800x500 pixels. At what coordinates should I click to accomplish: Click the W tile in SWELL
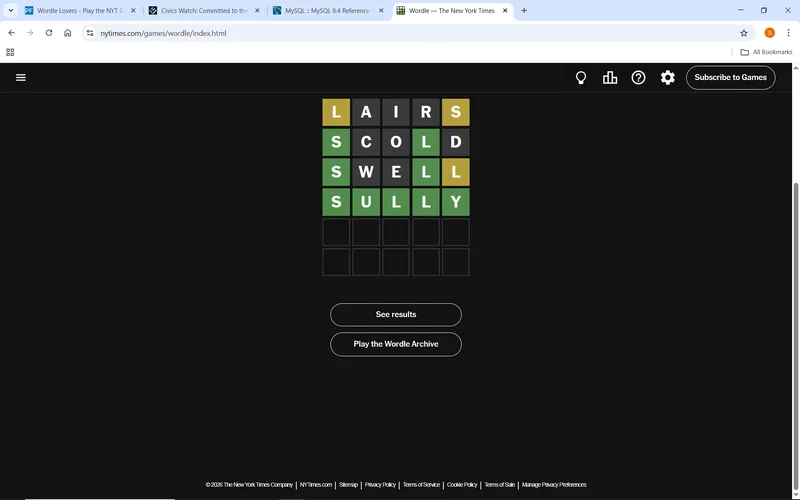coord(366,172)
